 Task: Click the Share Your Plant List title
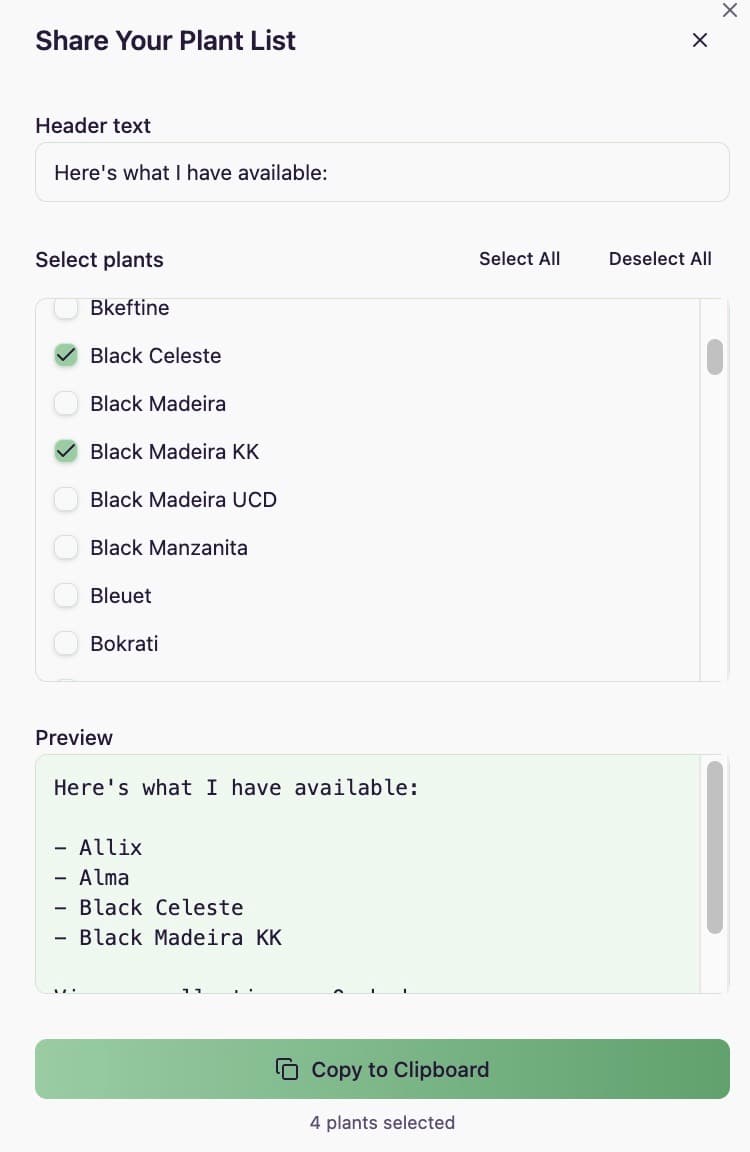(165, 40)
